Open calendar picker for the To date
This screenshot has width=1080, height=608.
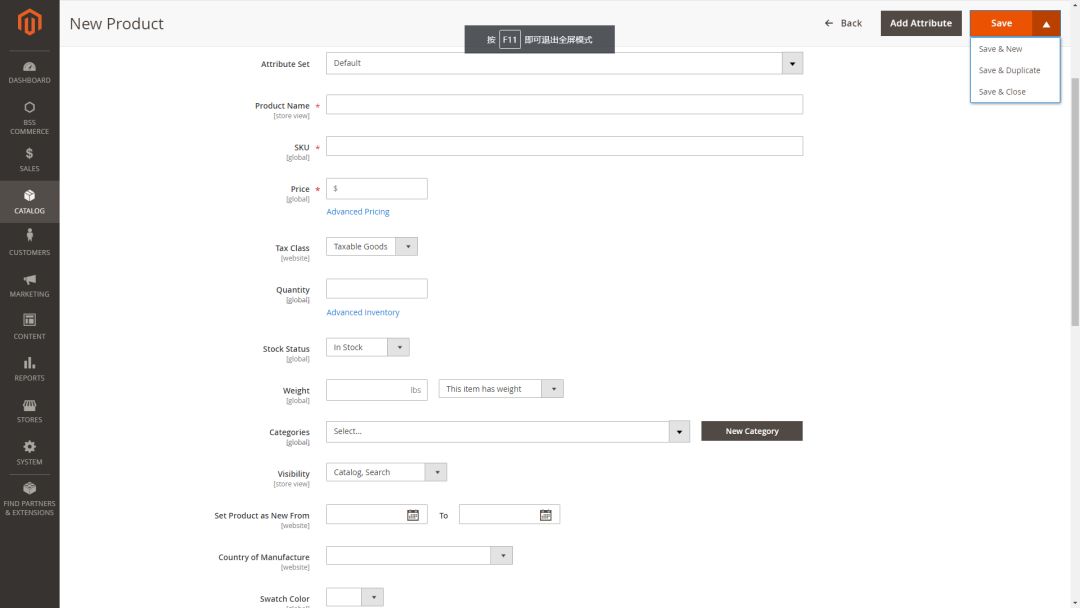pos(546,515)
